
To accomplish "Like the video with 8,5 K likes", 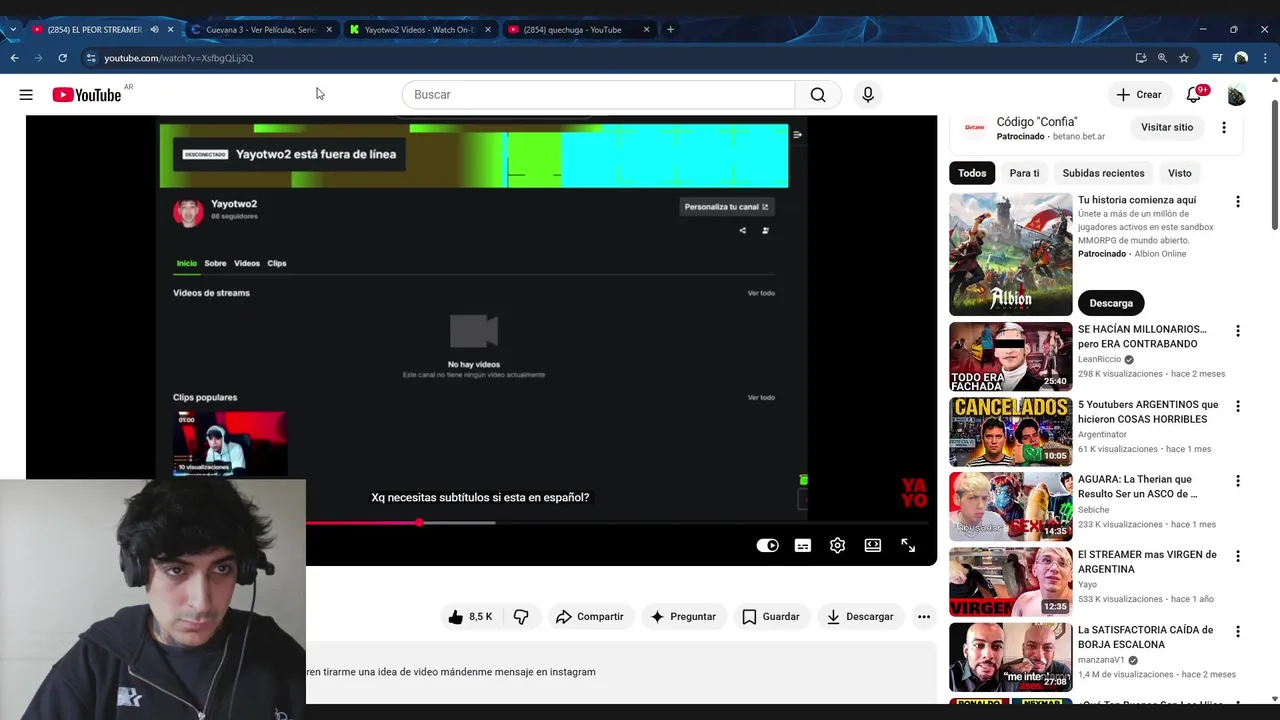I will (470, 617).
